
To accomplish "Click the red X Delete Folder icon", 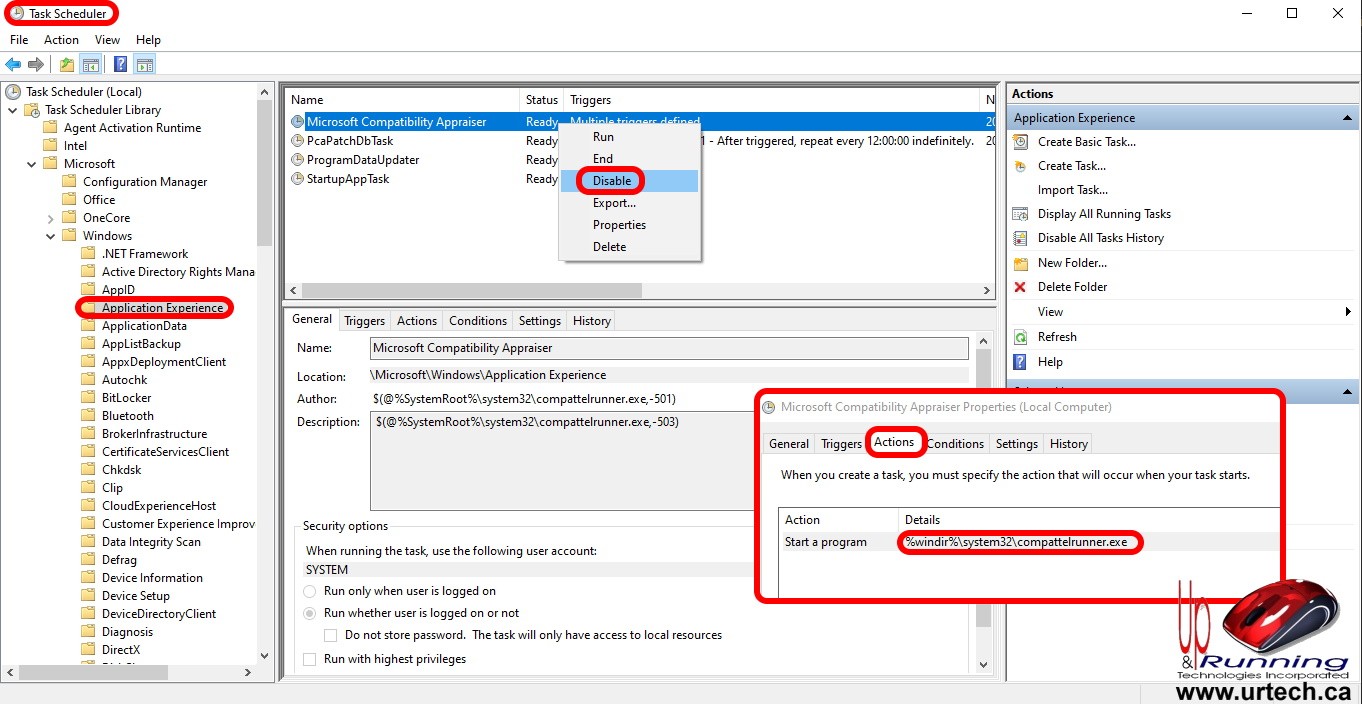I will pyautogui.click(x=1020, y=287).
